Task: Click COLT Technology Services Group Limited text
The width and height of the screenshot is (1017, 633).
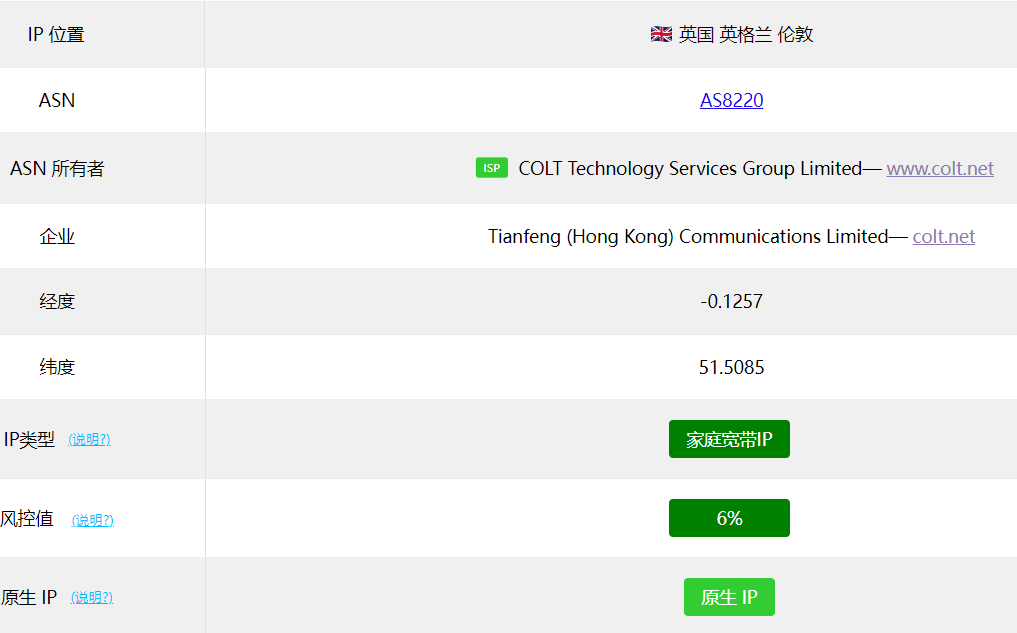Action: [x=689, y=168]
